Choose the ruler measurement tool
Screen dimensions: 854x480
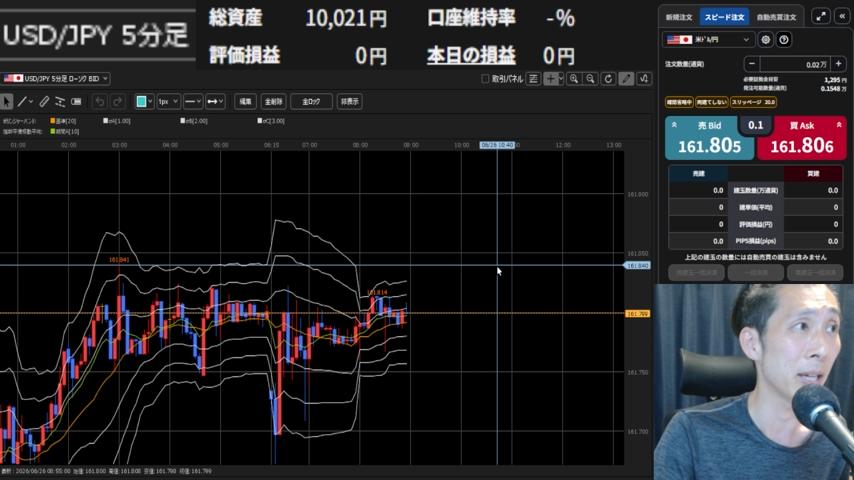44,101
